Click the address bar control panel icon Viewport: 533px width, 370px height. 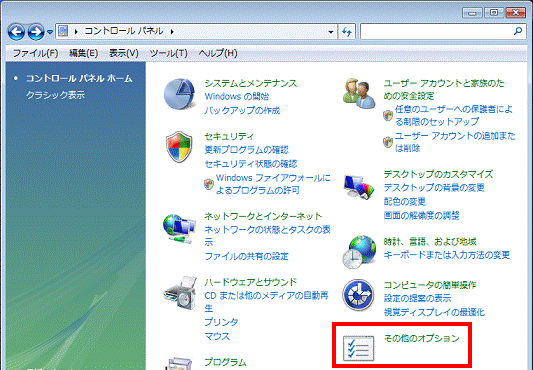point(63,31)
